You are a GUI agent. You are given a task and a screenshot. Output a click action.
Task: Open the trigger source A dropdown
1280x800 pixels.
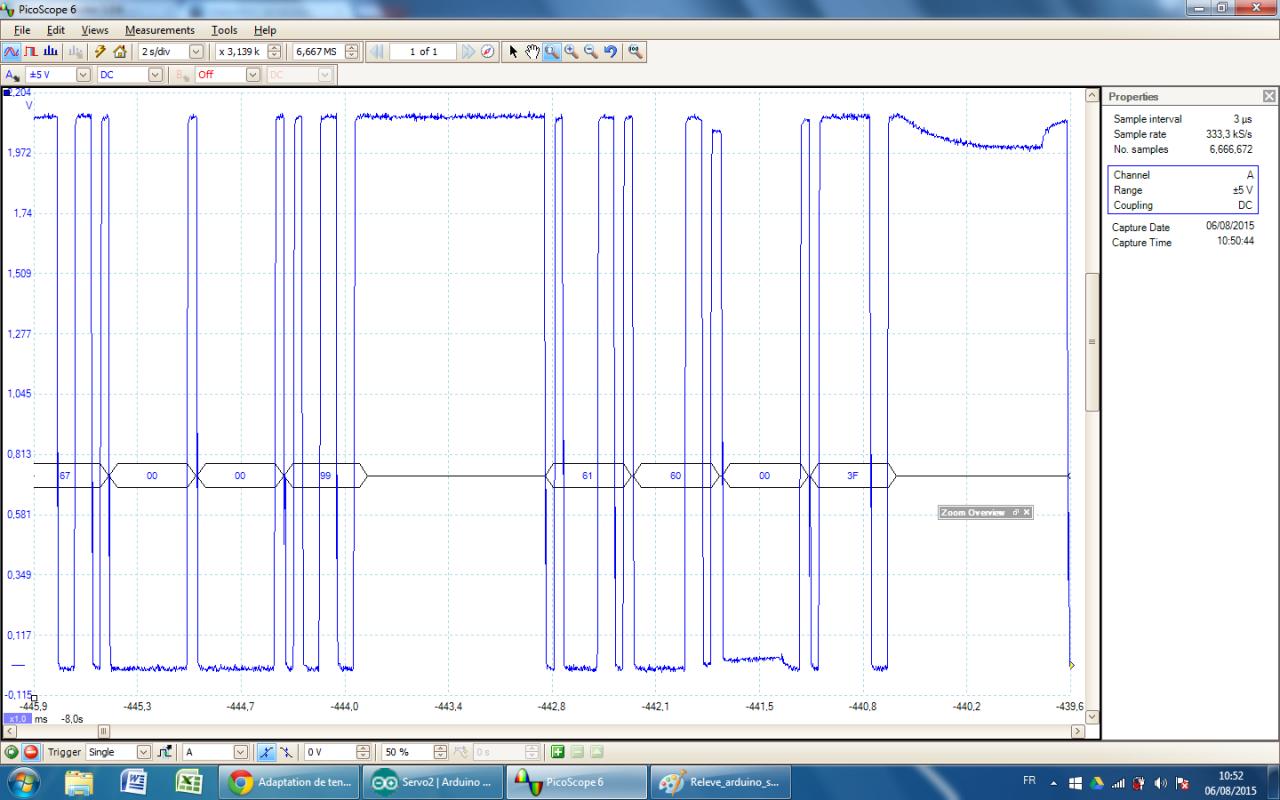click(x=240, y=752)
